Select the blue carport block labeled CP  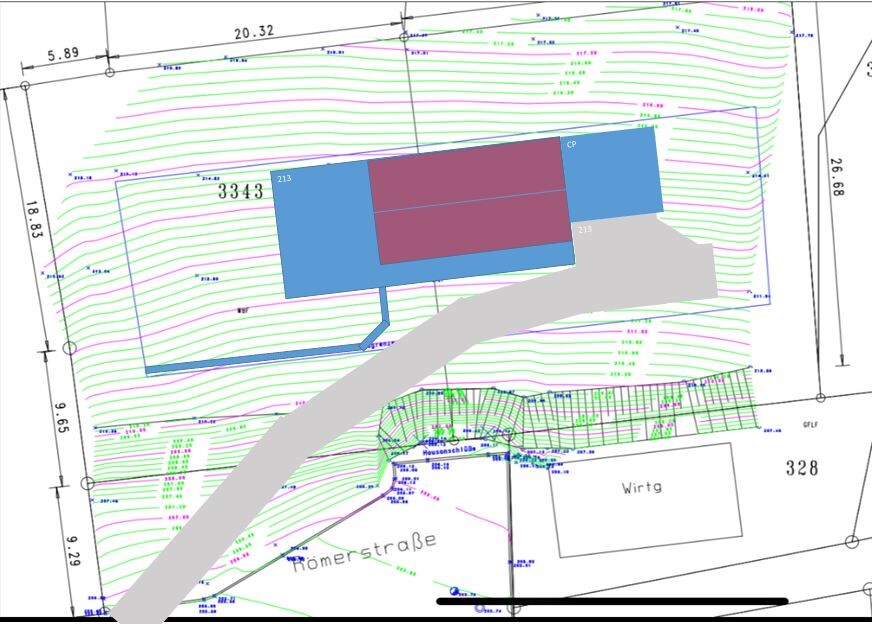point(611,175)
